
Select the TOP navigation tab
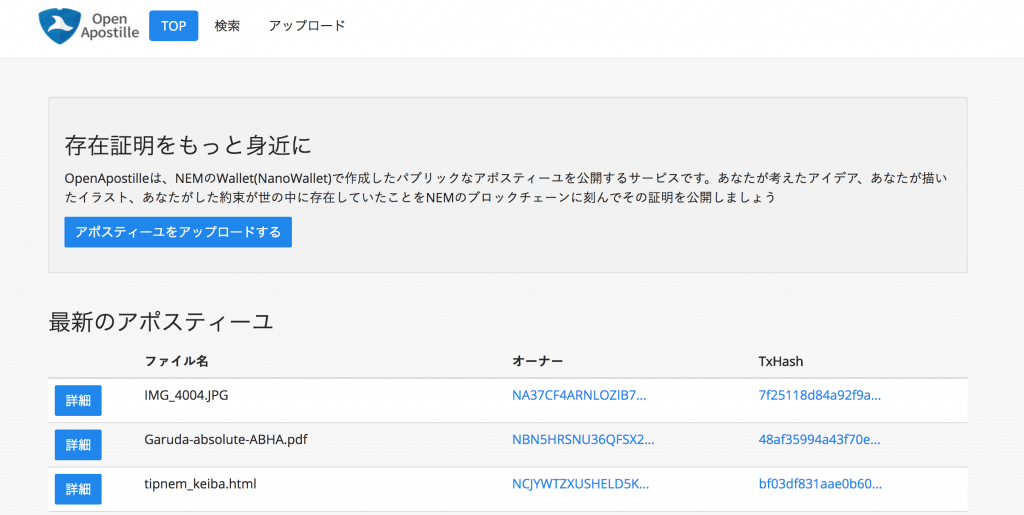tap(173, 26)
